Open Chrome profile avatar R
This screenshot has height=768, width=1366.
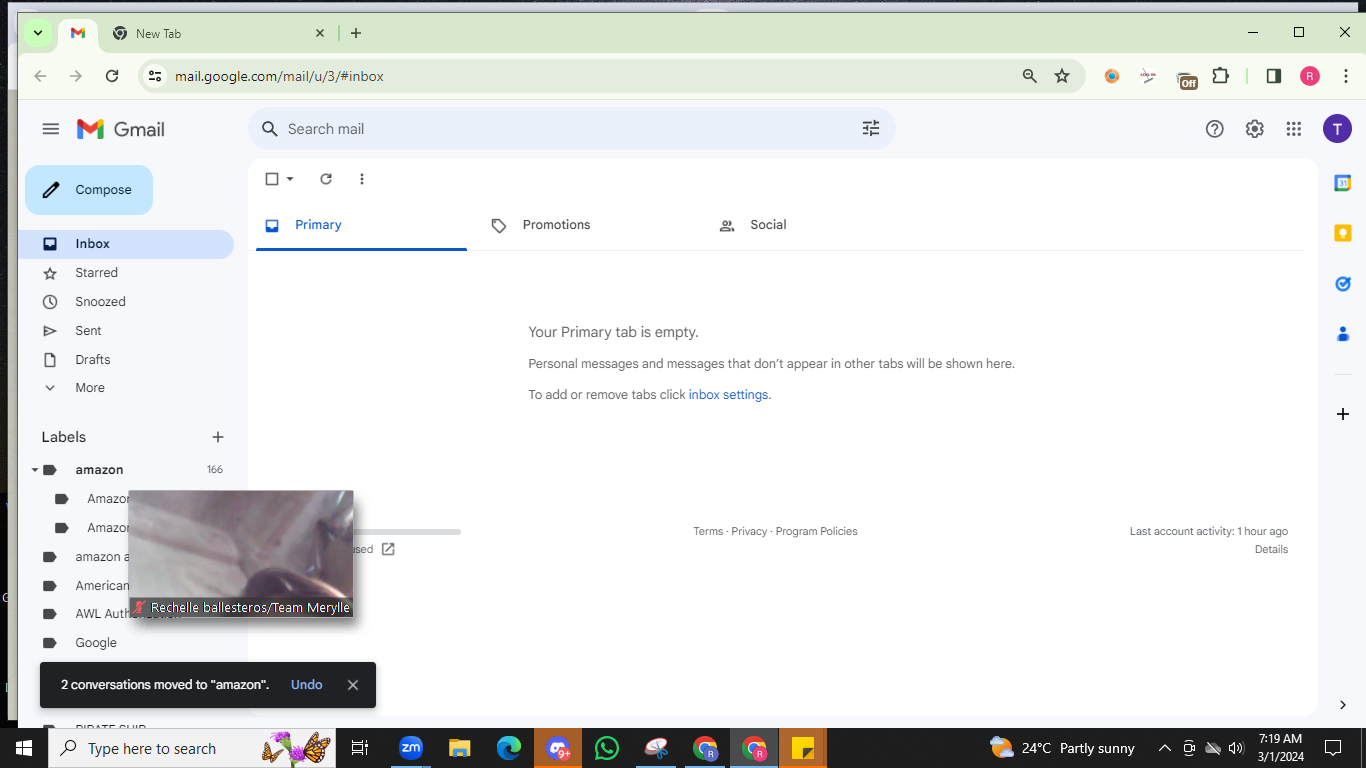[1310, 76]
